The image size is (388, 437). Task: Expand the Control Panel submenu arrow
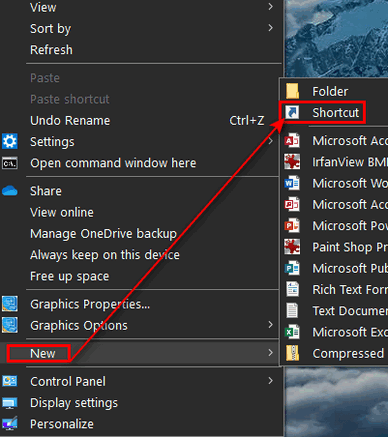click(x=270, y=381)
